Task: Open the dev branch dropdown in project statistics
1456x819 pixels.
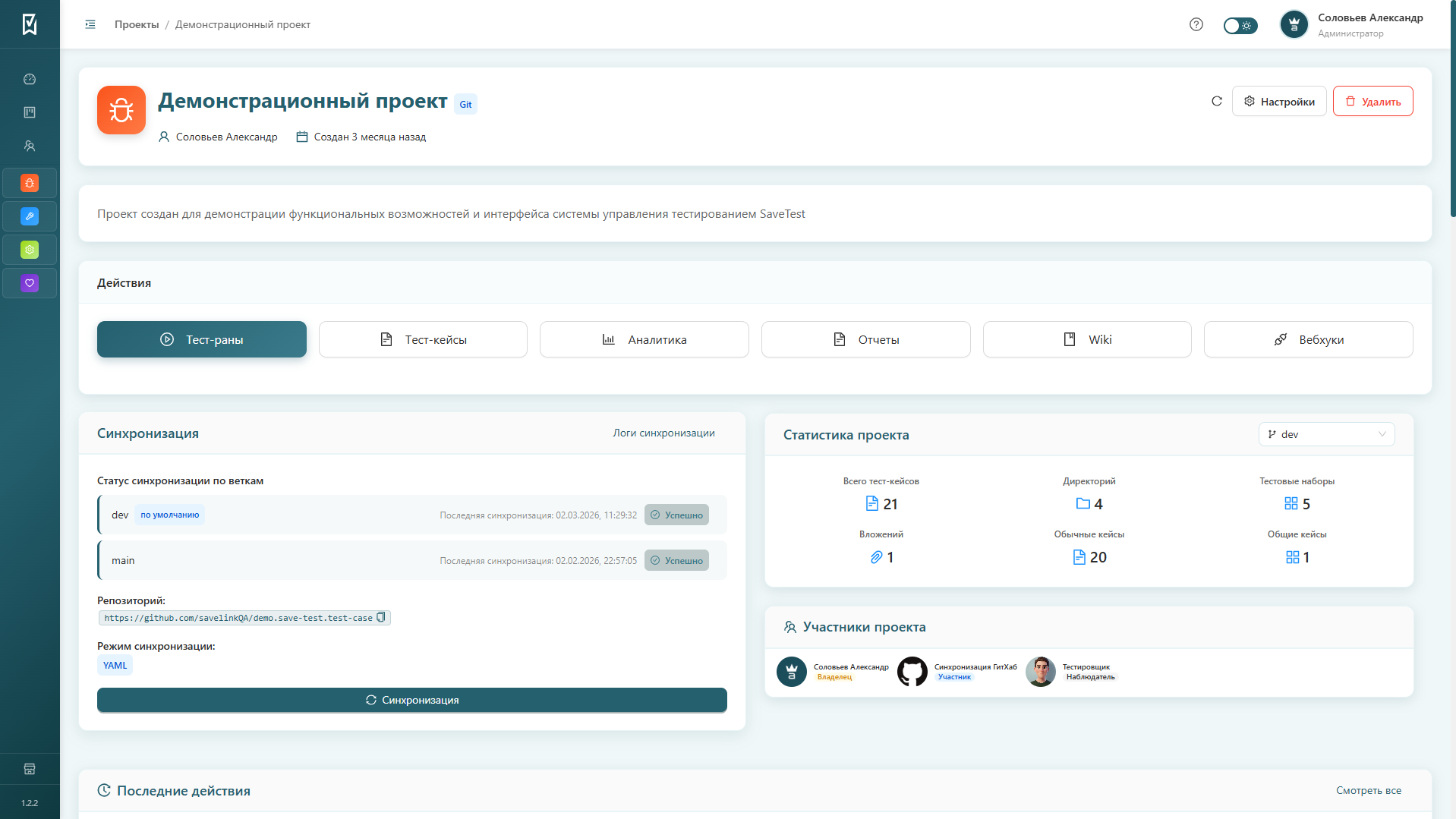Action: coord(1326,434)
